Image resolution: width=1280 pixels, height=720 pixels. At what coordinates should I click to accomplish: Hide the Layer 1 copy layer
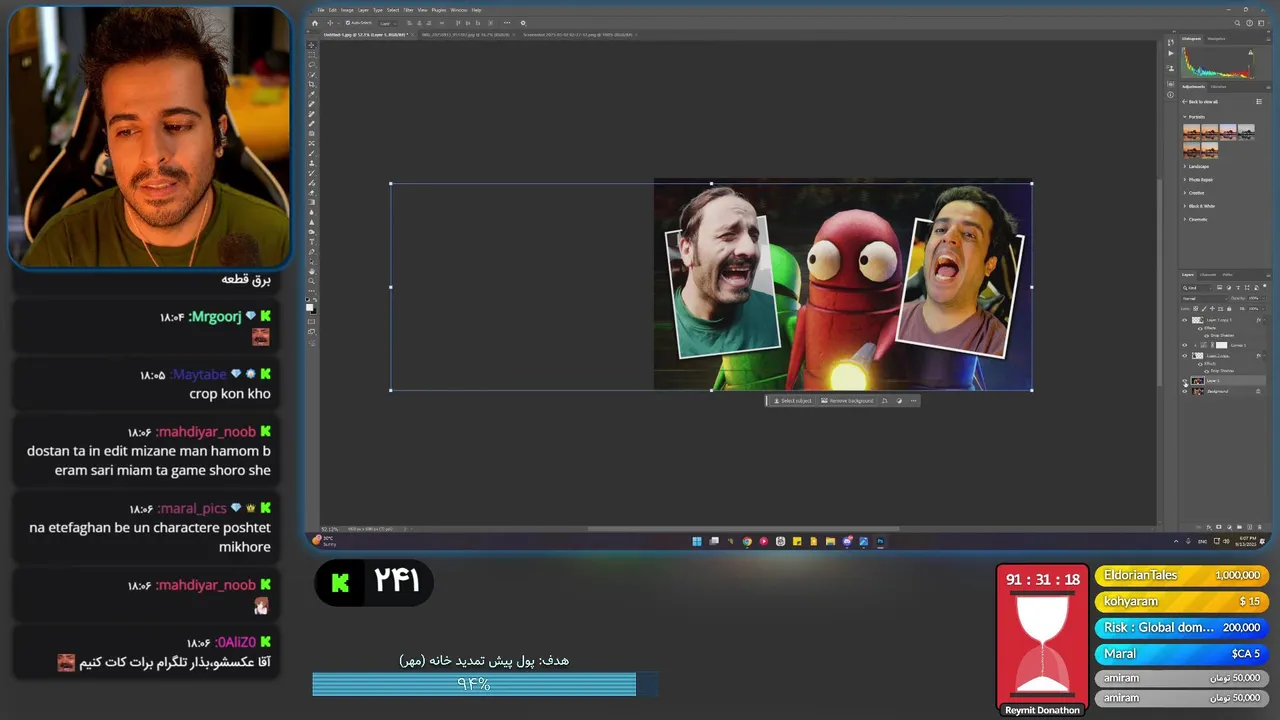[x=1185, y=356]
